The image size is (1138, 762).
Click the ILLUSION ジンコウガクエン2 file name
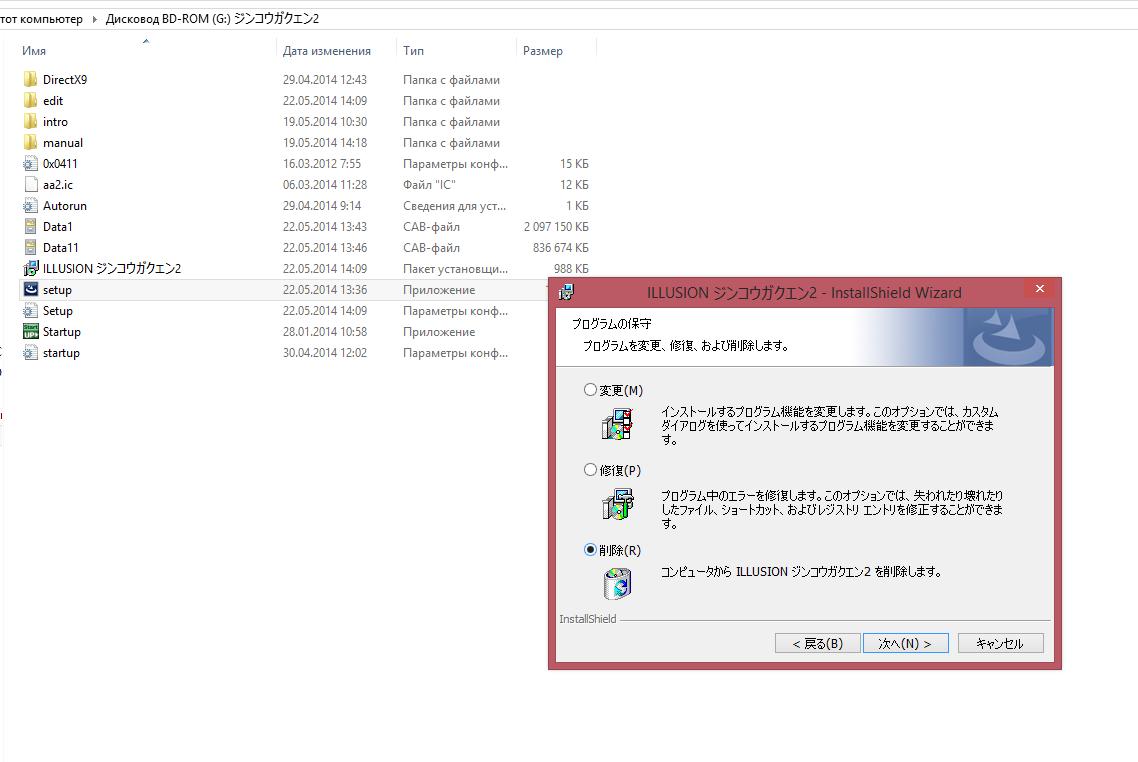point(112,269)
